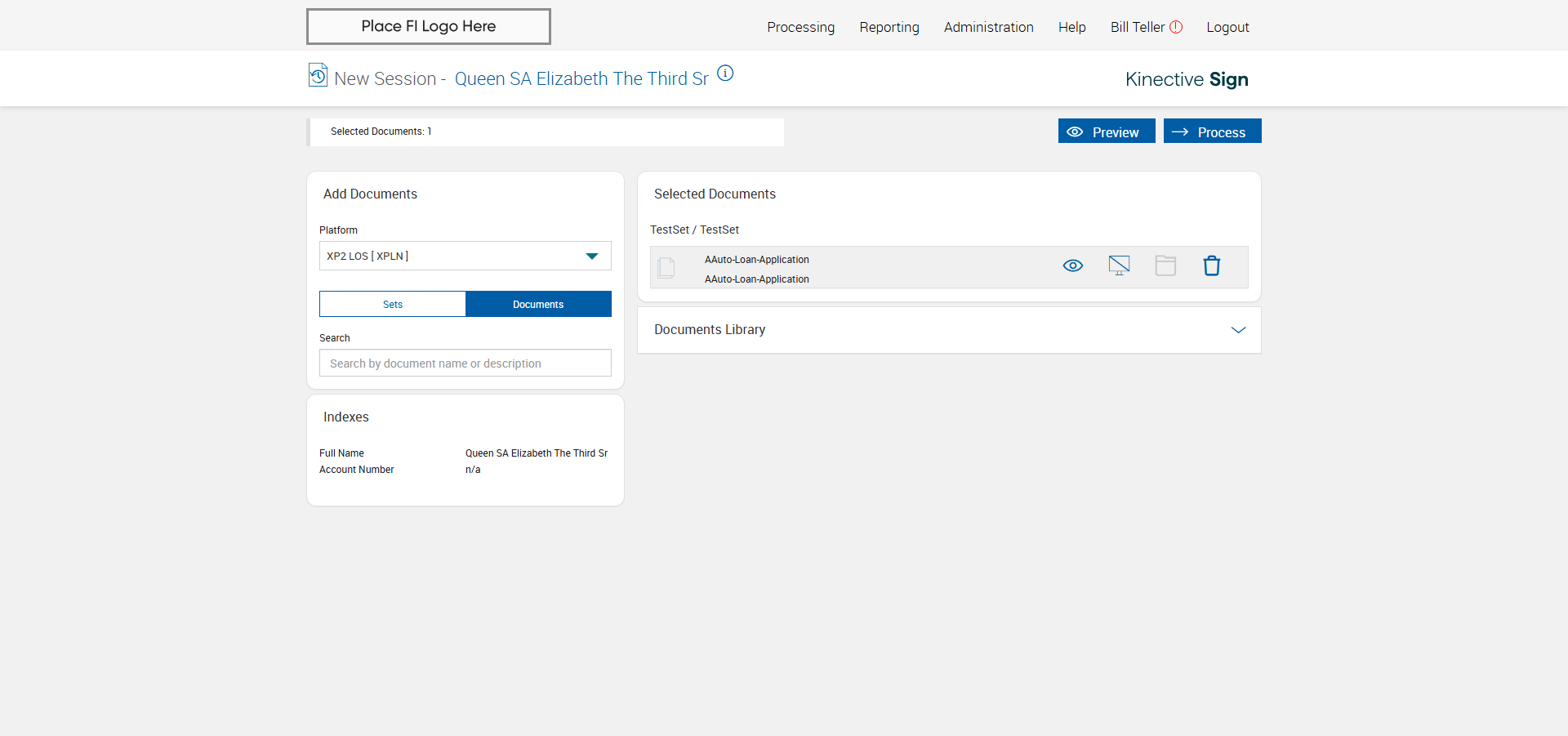Screen dimensions: 1568x736
Task: Click the eye icon for AAuto-Loan-Application
Action: click(1072, 266)
